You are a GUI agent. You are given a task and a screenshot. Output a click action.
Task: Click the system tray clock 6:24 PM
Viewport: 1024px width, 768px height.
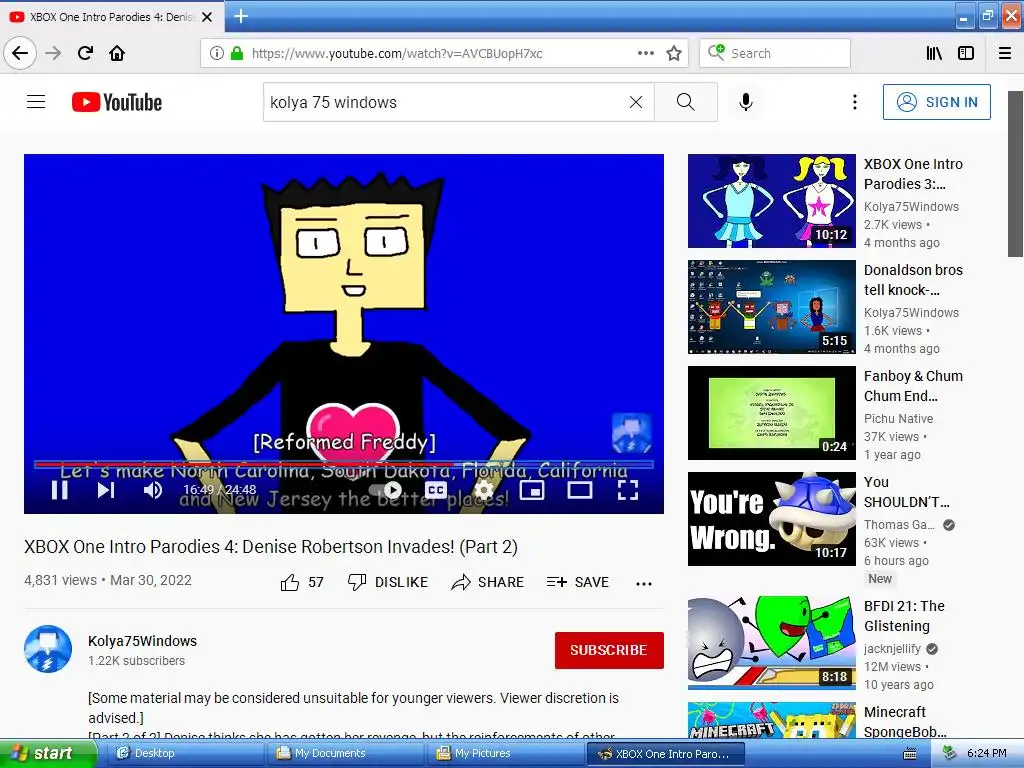tap(987, 753)
